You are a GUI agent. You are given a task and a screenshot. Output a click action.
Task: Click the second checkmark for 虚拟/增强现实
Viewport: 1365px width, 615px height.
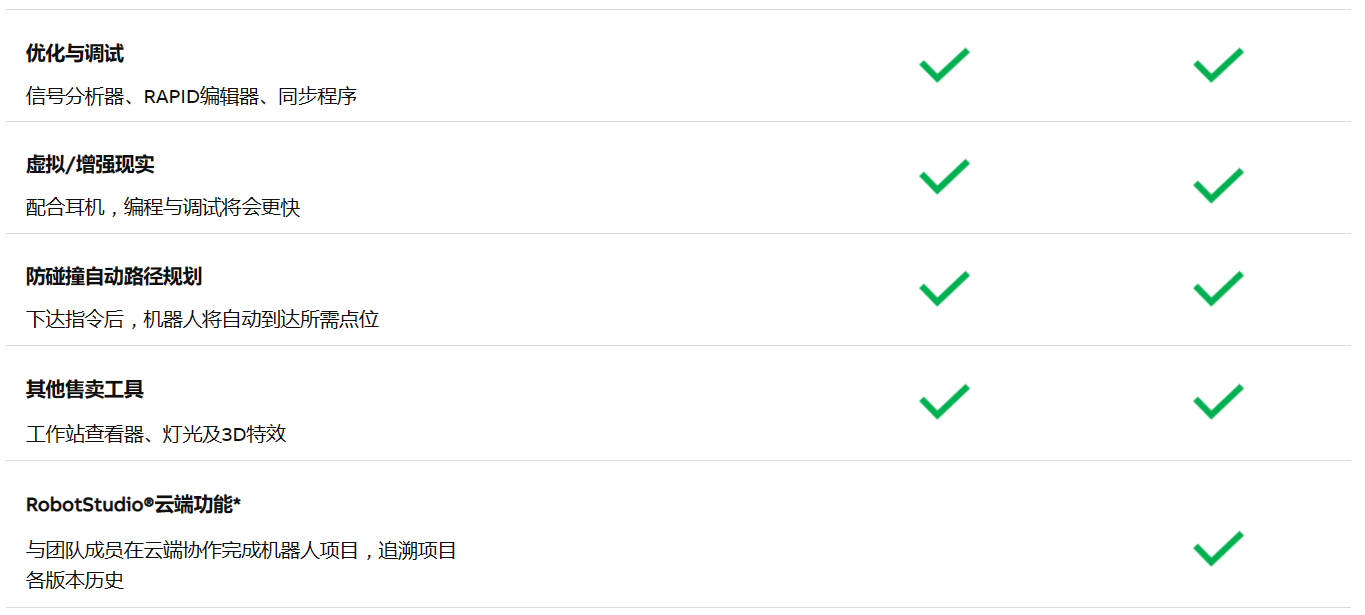1218,186
